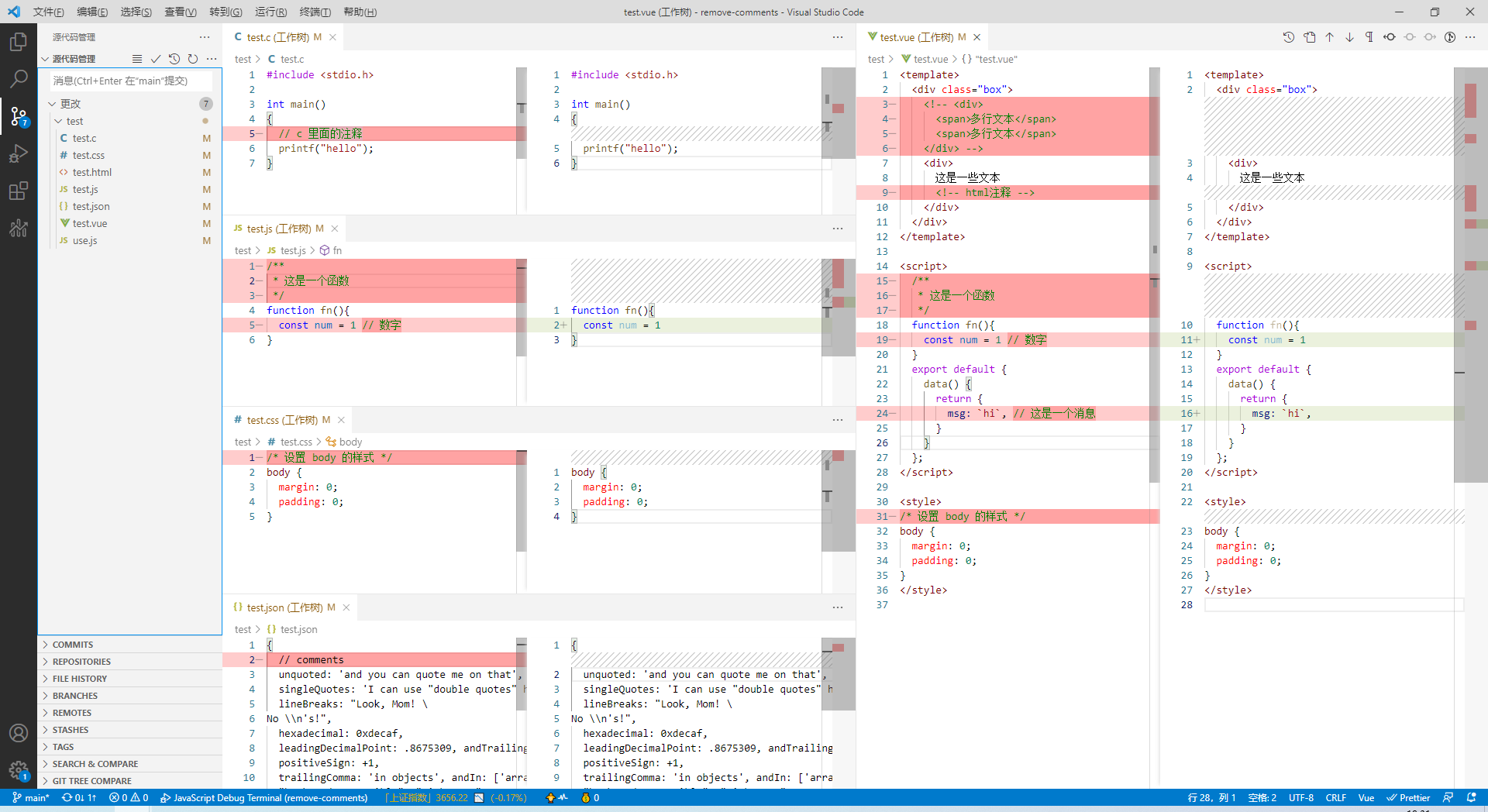This screenshot has height=812, width=1488.
Task: Click the Prettier status bar item
Action: coord(1408,797)
